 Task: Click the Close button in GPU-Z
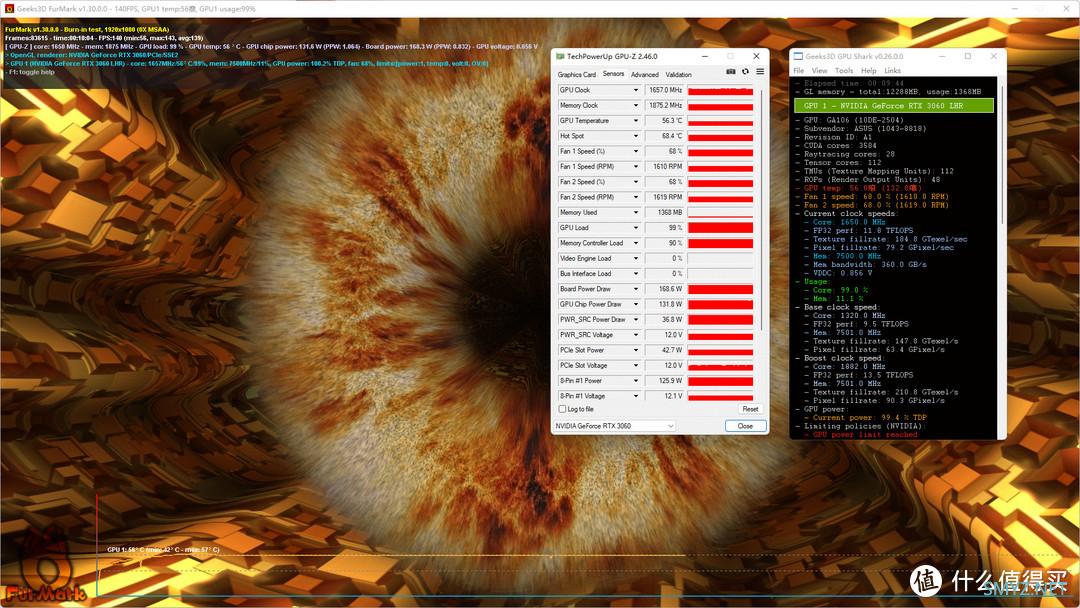[745, 426]
